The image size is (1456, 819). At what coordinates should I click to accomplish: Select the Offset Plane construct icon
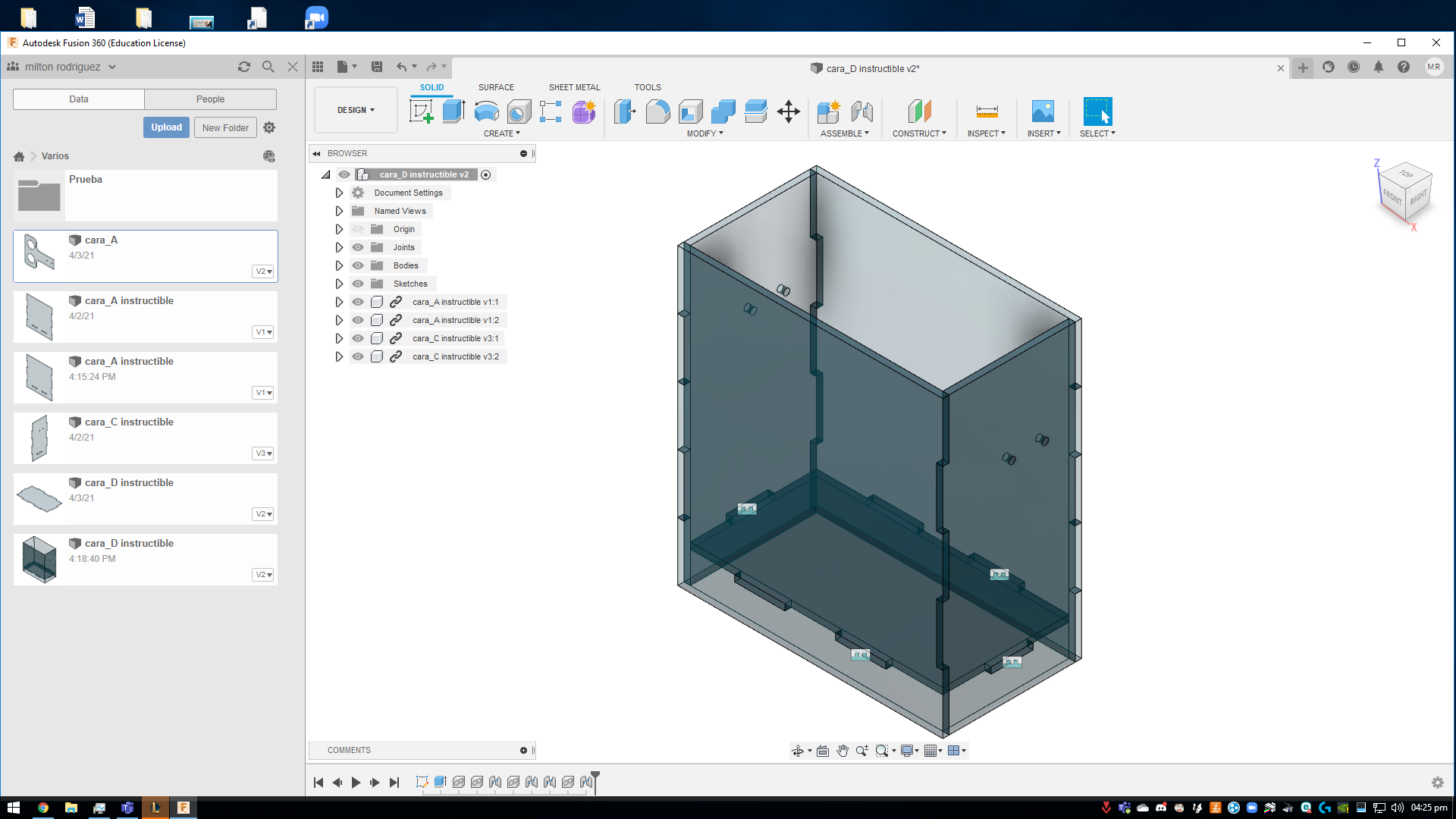click(919, 111)
